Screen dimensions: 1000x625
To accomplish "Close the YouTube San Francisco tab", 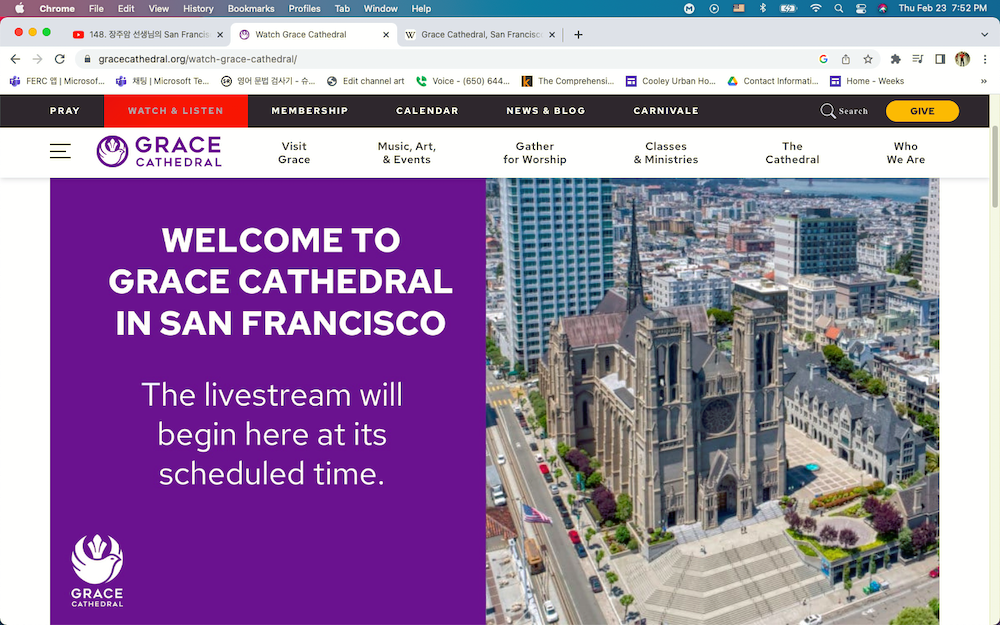I will [220, 35].
